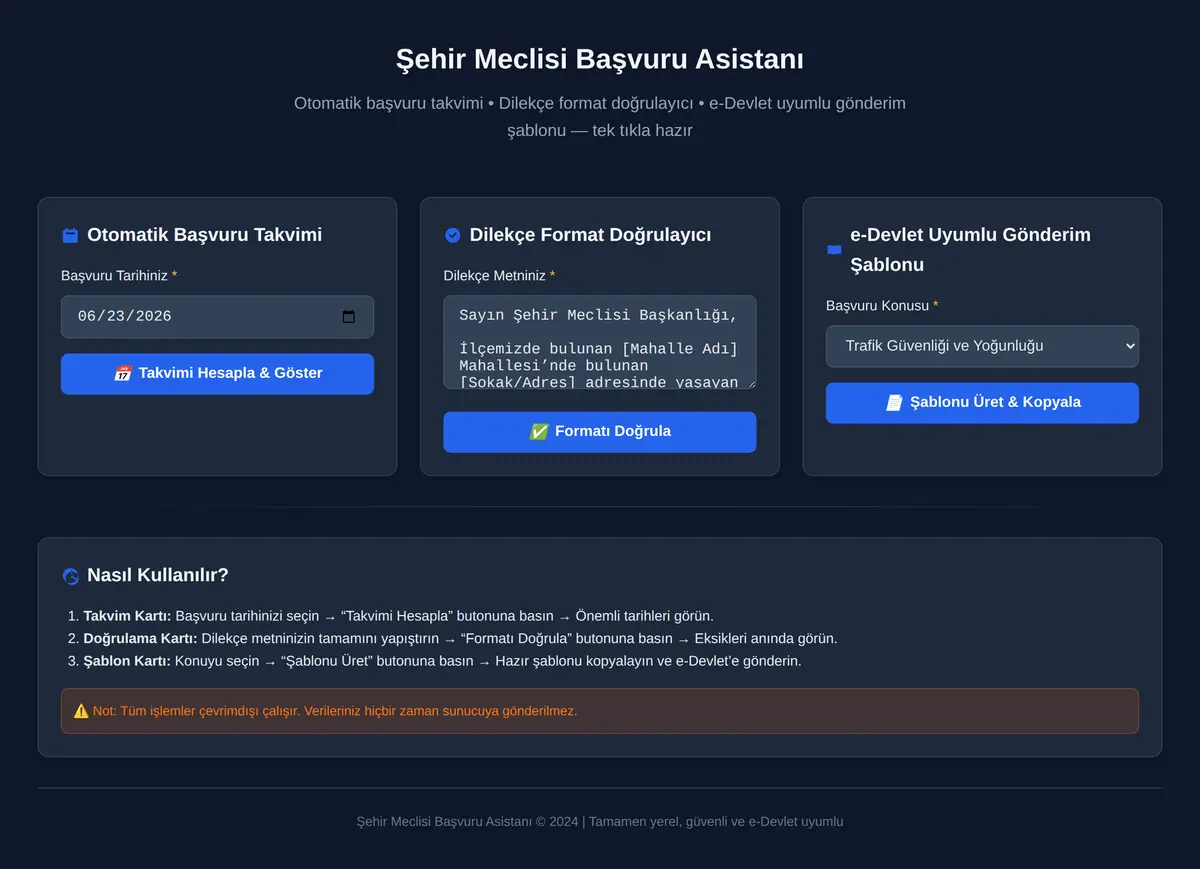Click the footer copyright text
The width and height of the screenshot is (1200, 869).
tap(600, 822)
